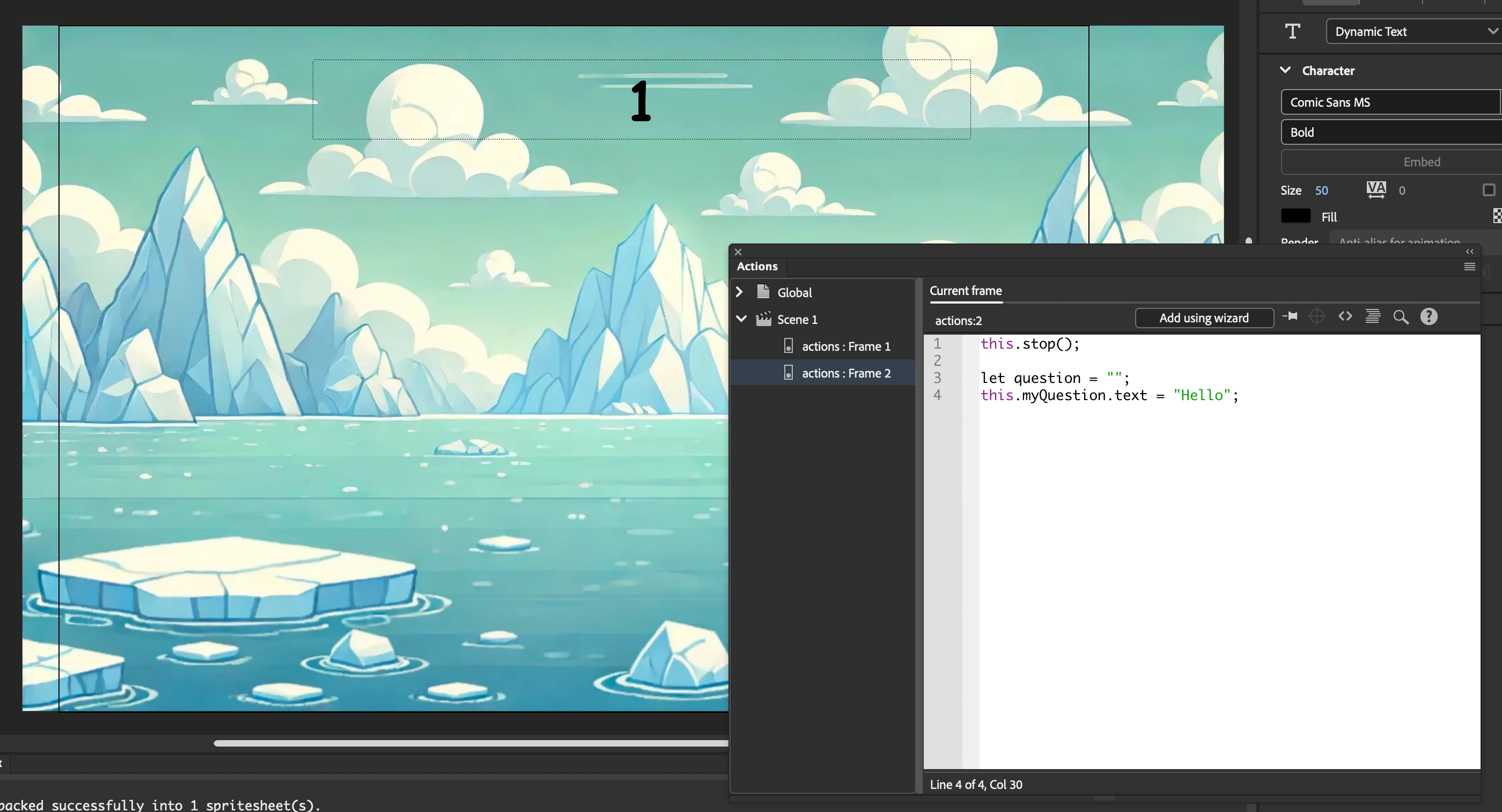Collapse the Scene 1 tree node
The width and height of the screenshot is (1502, 812).
tap(741, 319)
